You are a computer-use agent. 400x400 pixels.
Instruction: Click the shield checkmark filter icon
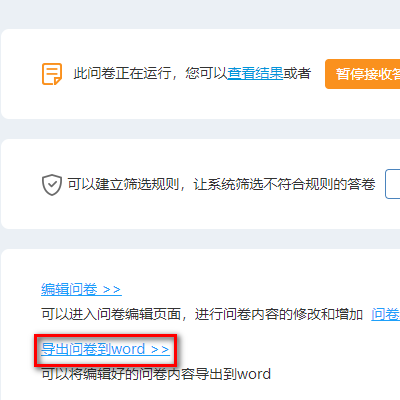pos(52,184)
